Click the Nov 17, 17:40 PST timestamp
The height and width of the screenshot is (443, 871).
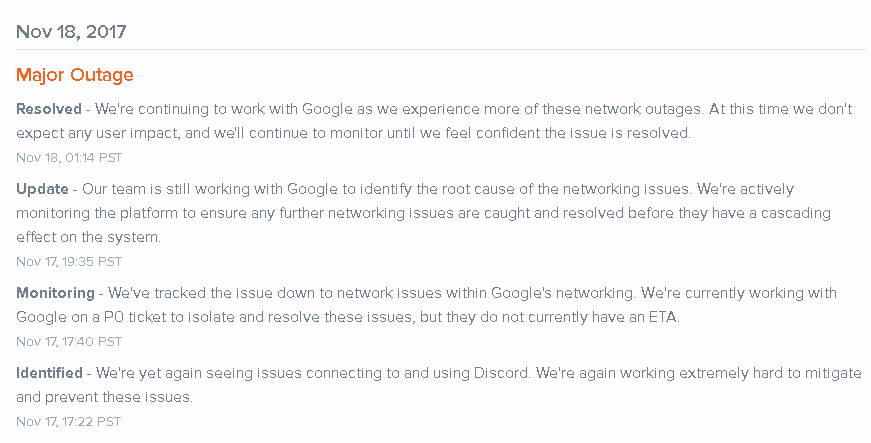69,341
